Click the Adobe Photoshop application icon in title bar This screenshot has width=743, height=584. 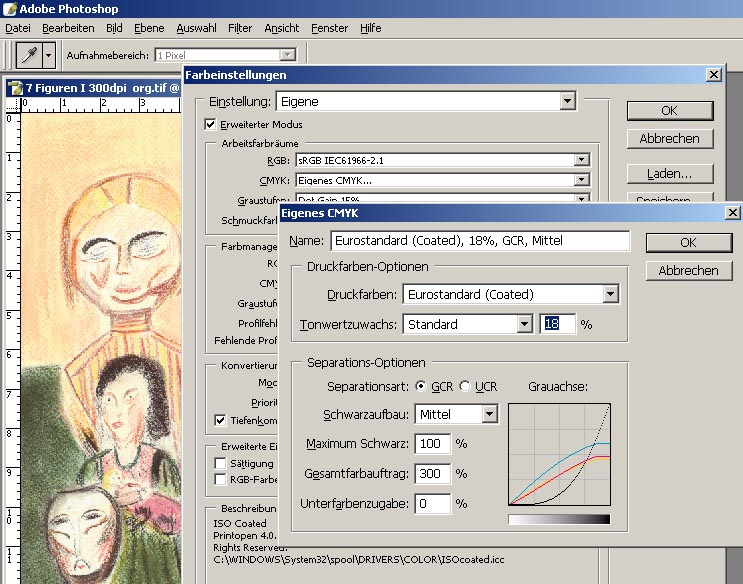(9, 9)
